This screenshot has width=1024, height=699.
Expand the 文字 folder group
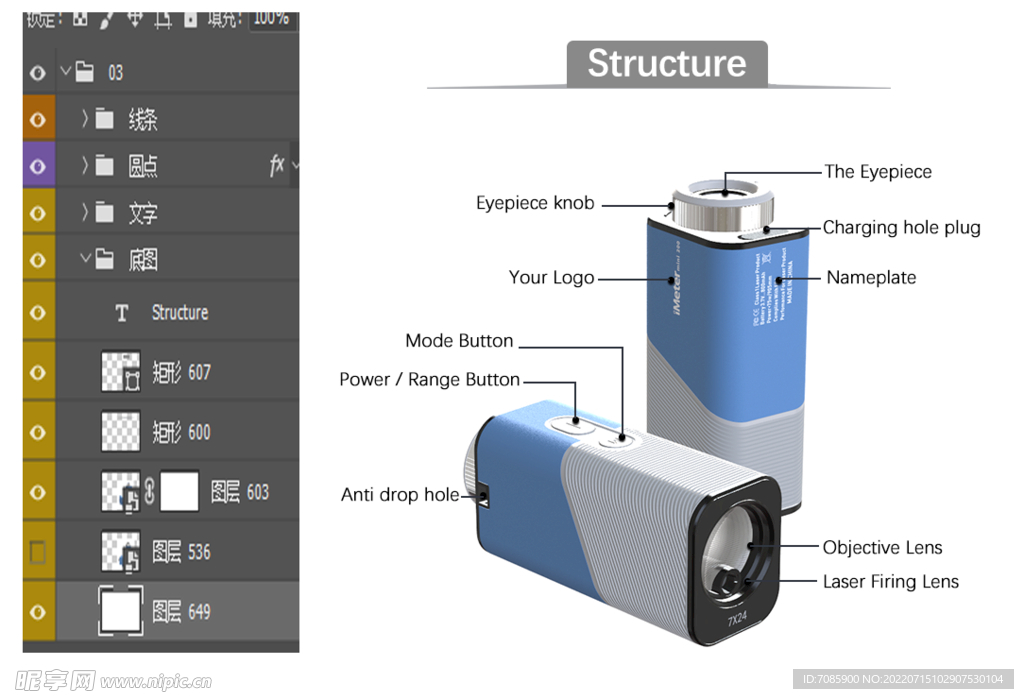point(85,213)
